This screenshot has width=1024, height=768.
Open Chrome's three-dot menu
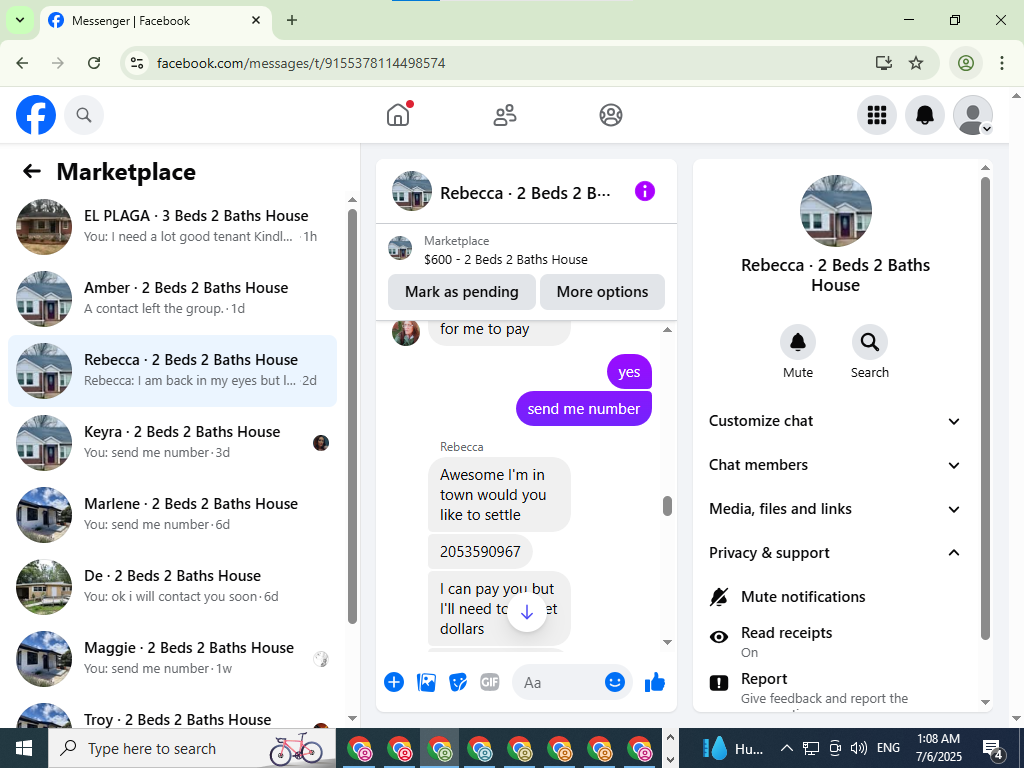(x=1002, y=63)
